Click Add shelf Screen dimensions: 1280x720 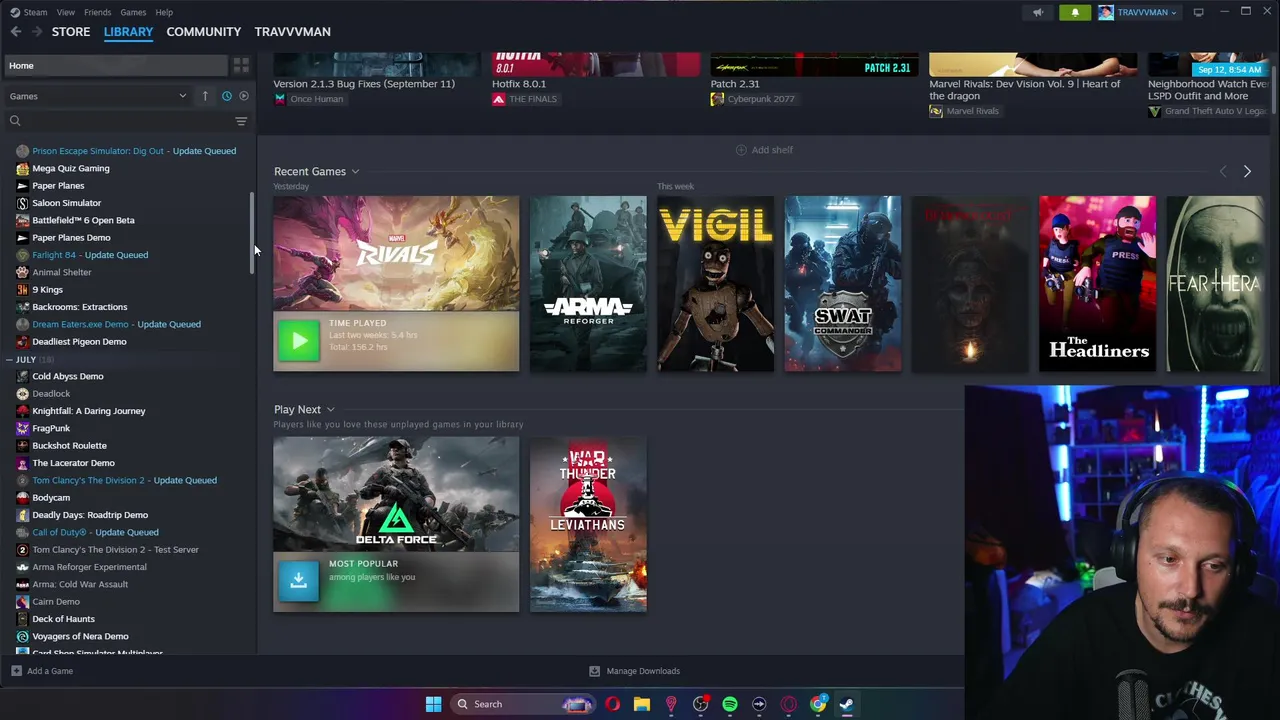pyautogui.click(x=765, y=150)
